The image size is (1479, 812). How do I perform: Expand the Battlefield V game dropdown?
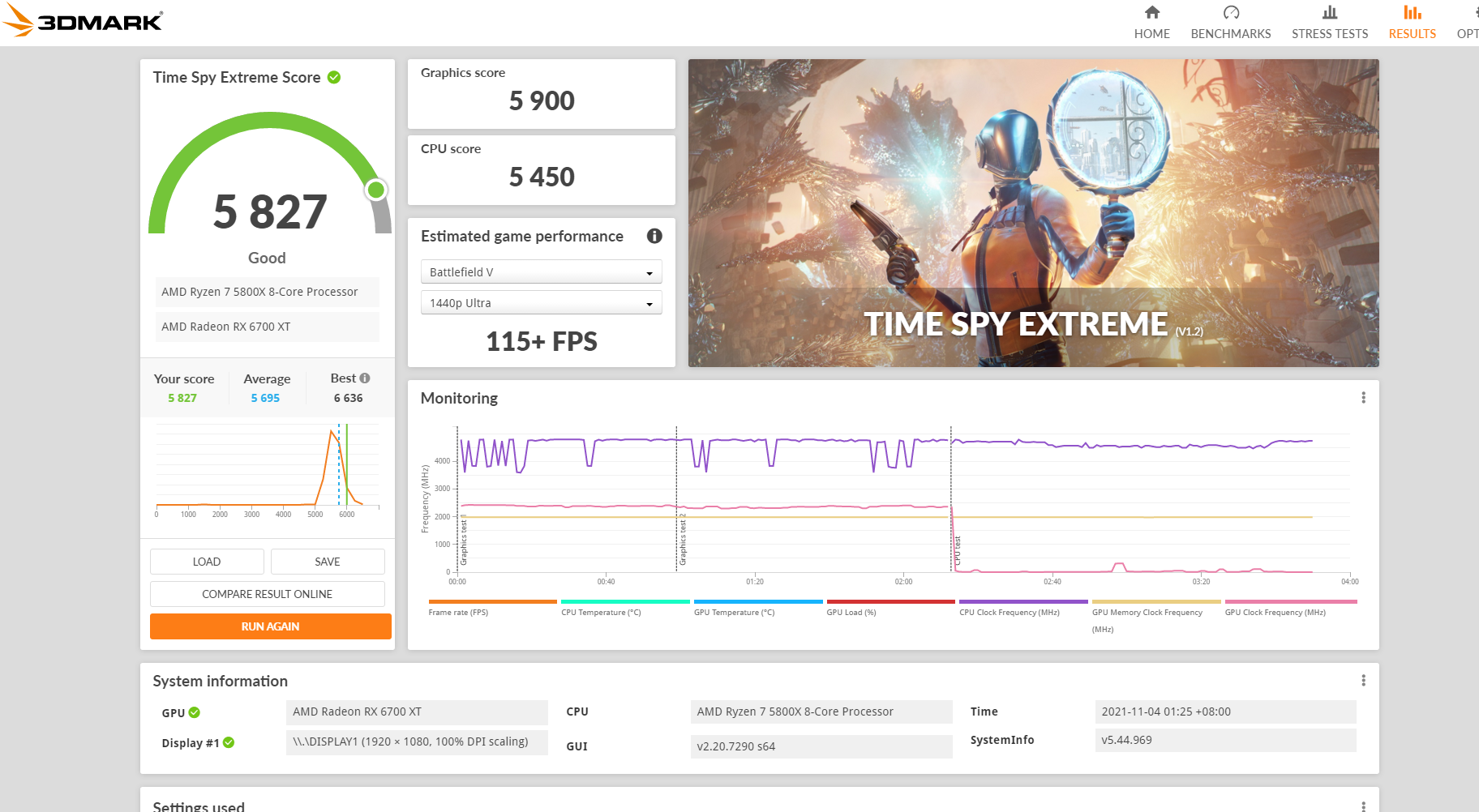(542, 272)
